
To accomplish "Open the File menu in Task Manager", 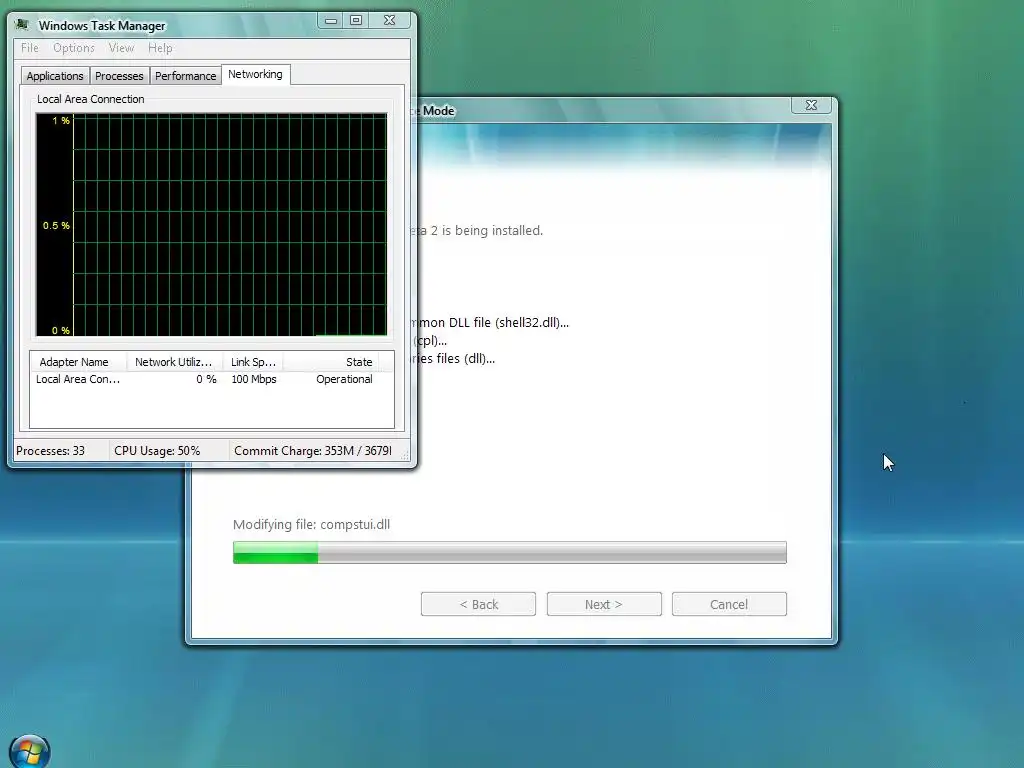I will 29,48.
